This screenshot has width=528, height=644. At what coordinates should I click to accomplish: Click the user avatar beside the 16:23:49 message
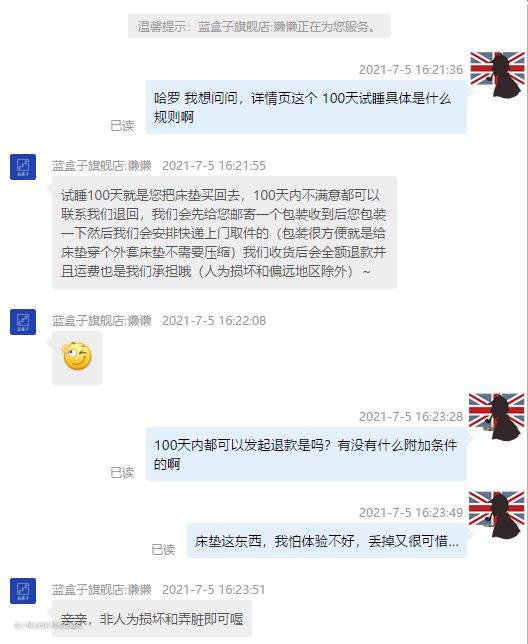[497, 514]
